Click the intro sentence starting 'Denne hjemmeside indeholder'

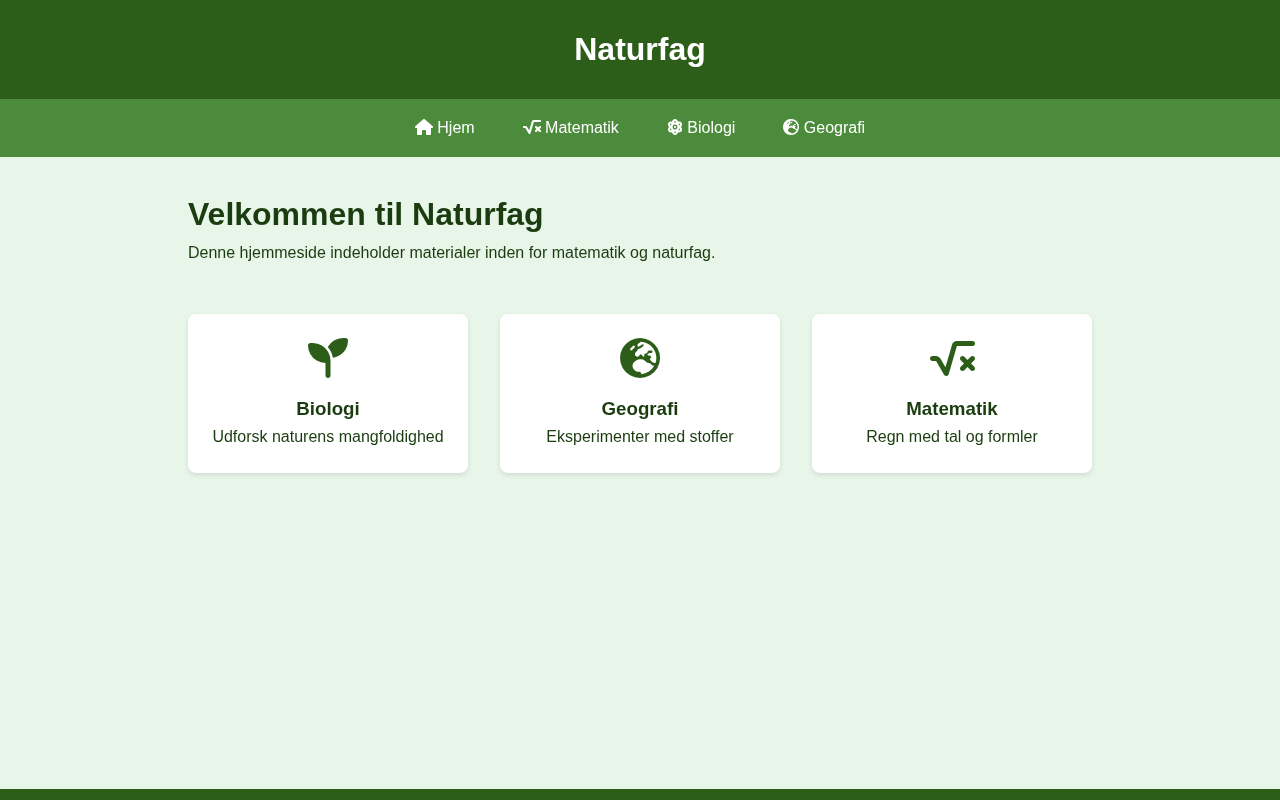tap(452, 253)
